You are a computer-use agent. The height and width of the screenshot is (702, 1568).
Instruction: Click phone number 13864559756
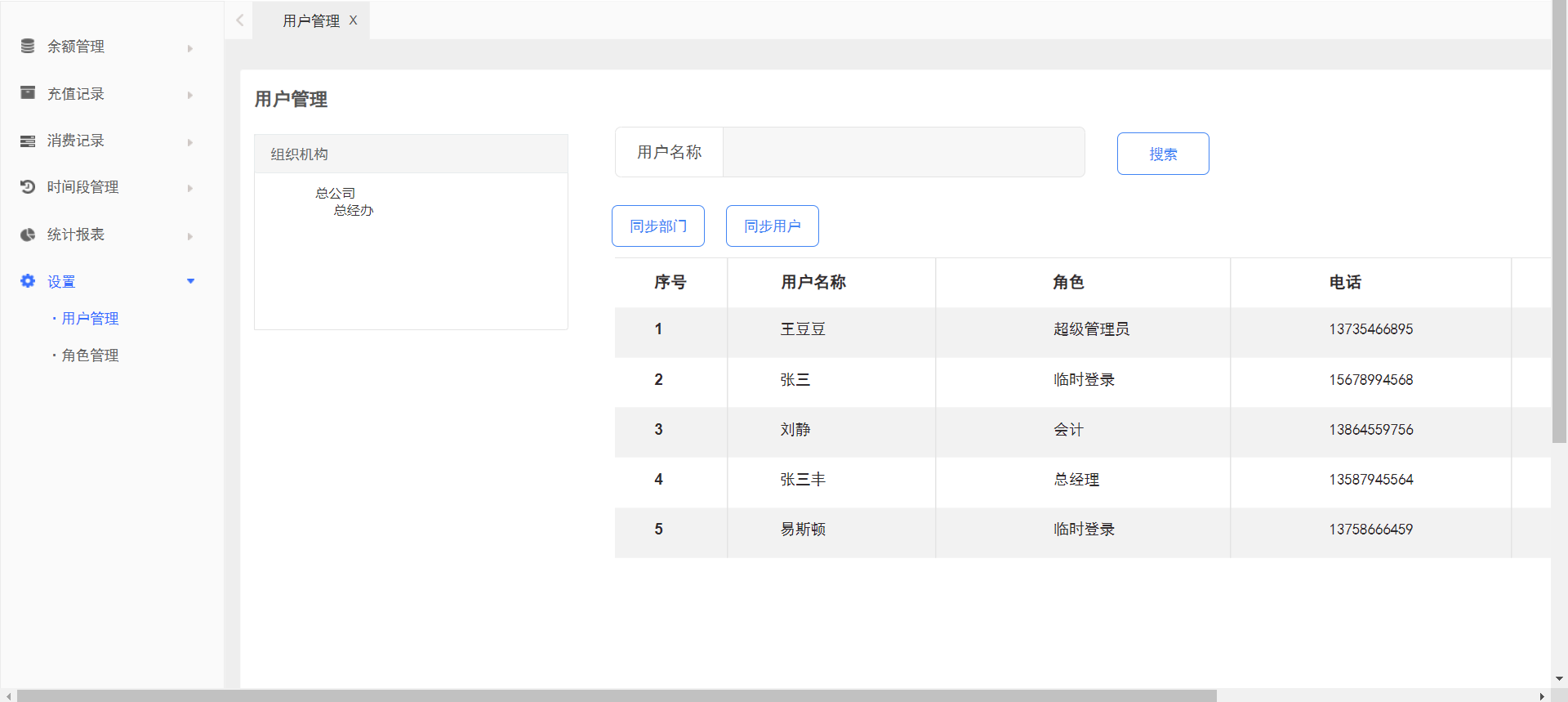coord(1370,429)
